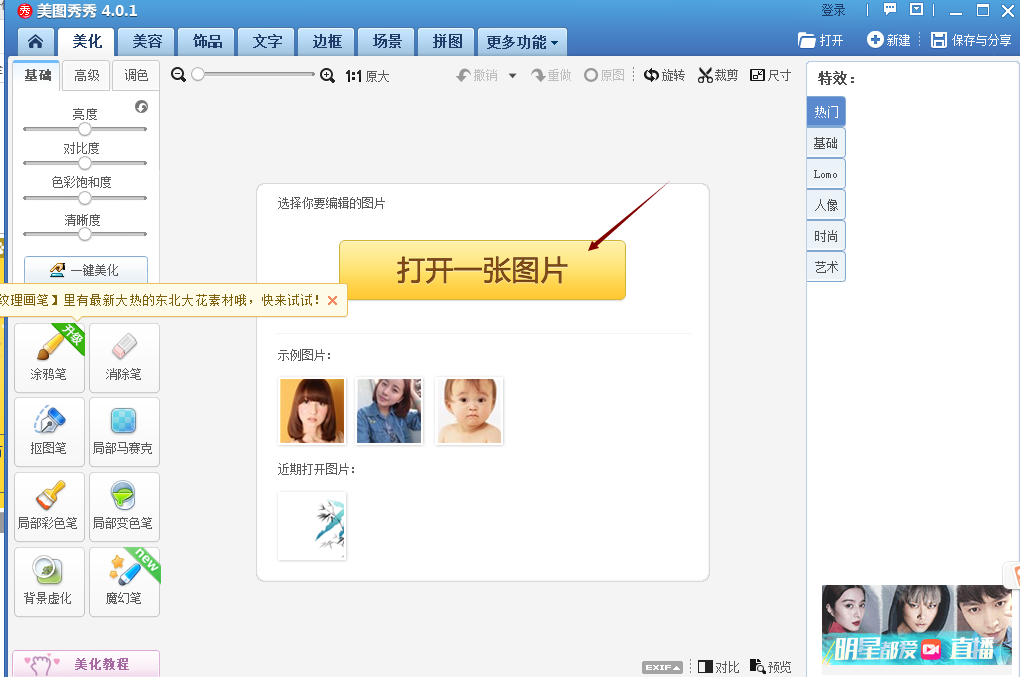The height and width of the screenshot is (677, 1020).
Task: Open the undo history dropdown arrow
Action: [x=513, y=76]
